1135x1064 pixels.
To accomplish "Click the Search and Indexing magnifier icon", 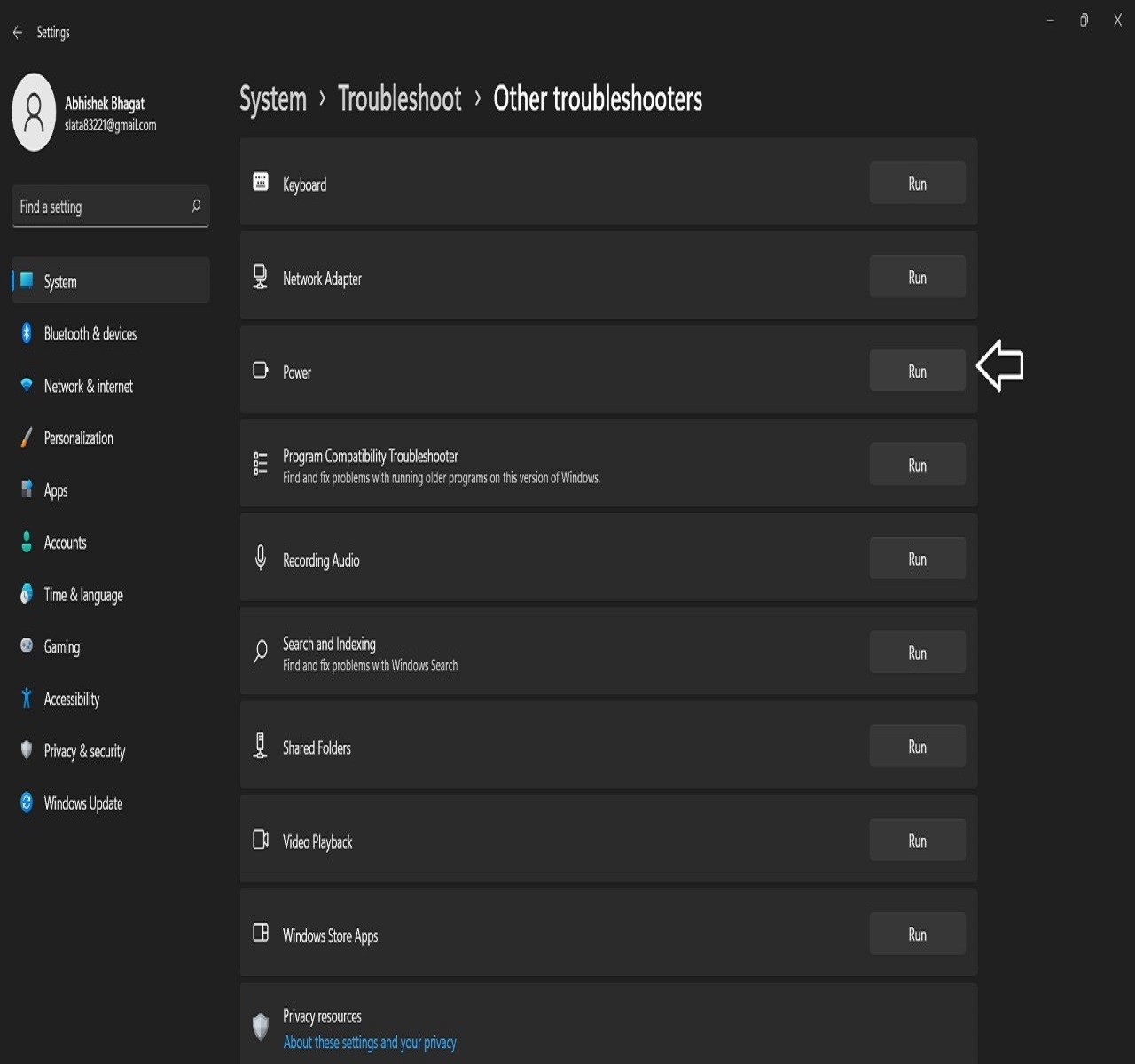I will (261, 652).
